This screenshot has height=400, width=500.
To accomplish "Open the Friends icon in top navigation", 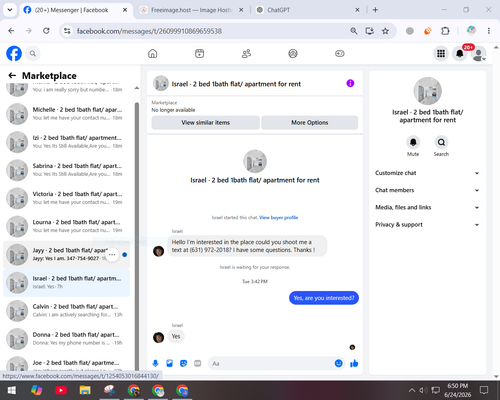I will [246, 53].
